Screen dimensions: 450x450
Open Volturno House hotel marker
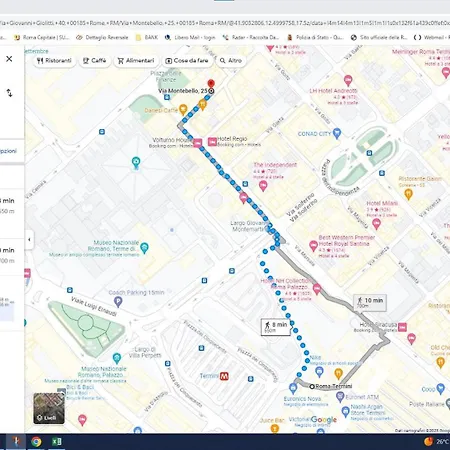[197, 143]
